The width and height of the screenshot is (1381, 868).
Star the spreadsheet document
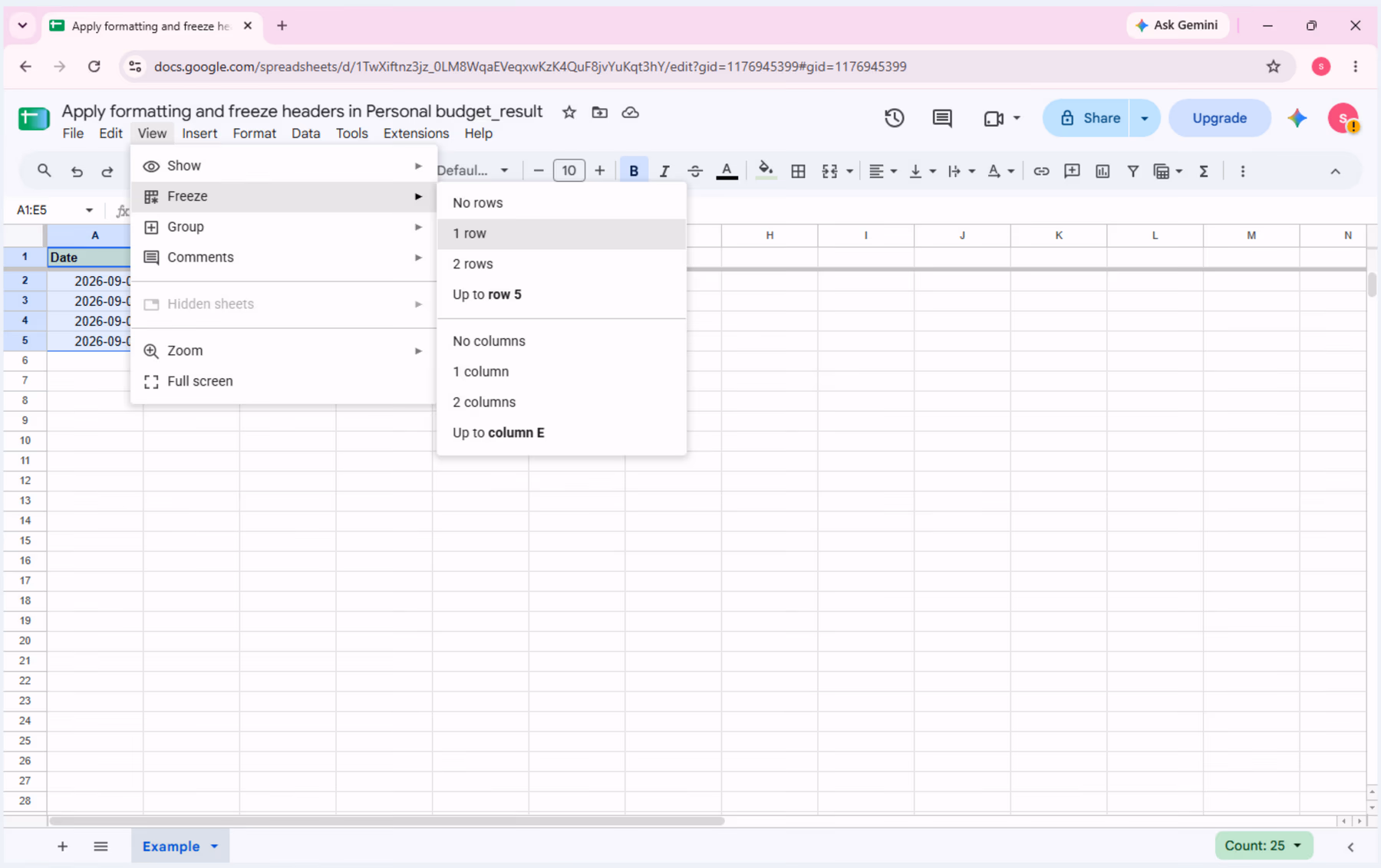[x=569, y=112]
